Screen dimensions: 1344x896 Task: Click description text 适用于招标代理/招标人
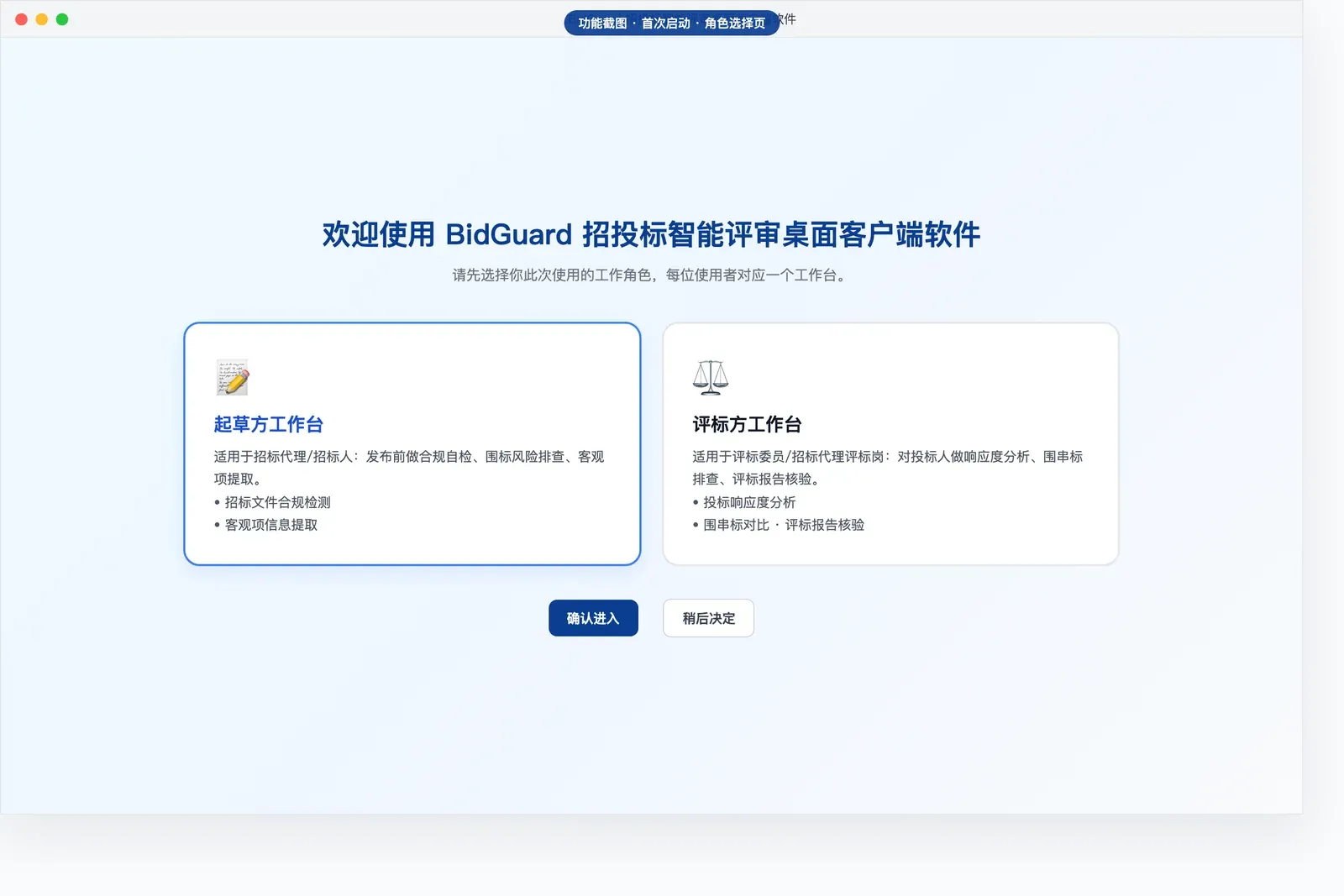point(409,468)
